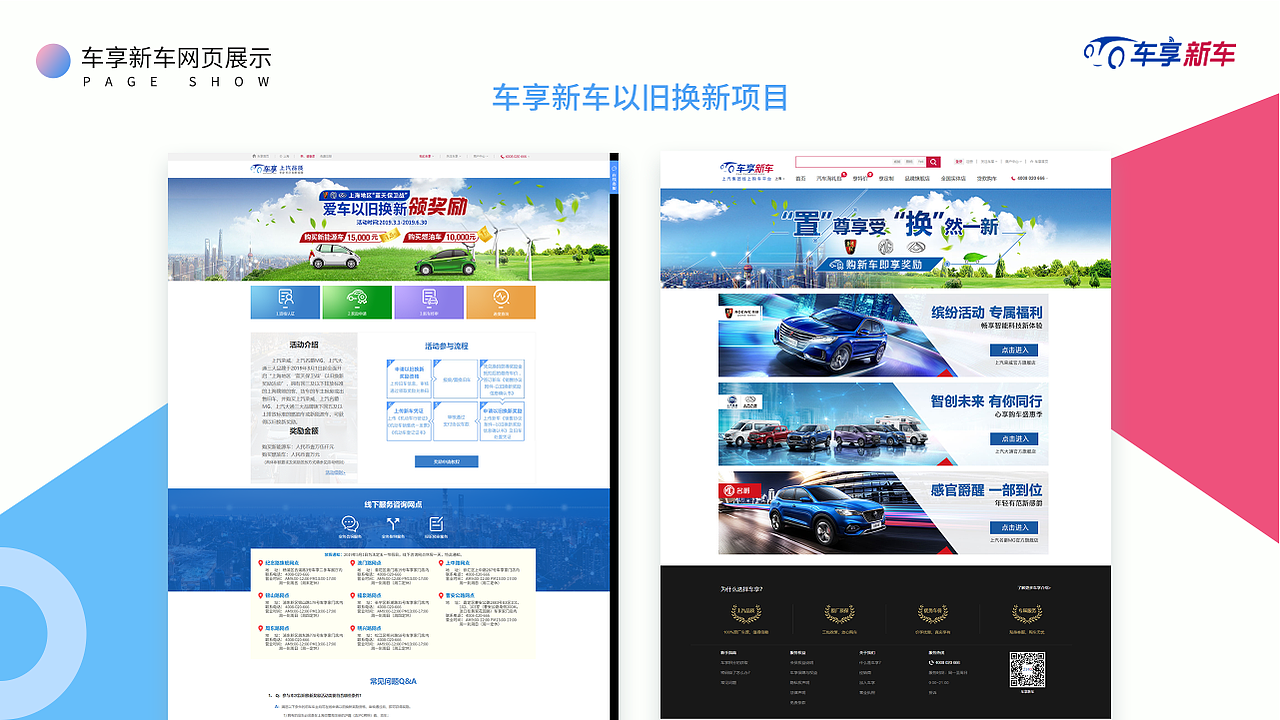Image resolution: width=1280 pixels, height=720 pixels.
Task: Expand 关注车享 dropdown on right page
Action: (990, 161)
